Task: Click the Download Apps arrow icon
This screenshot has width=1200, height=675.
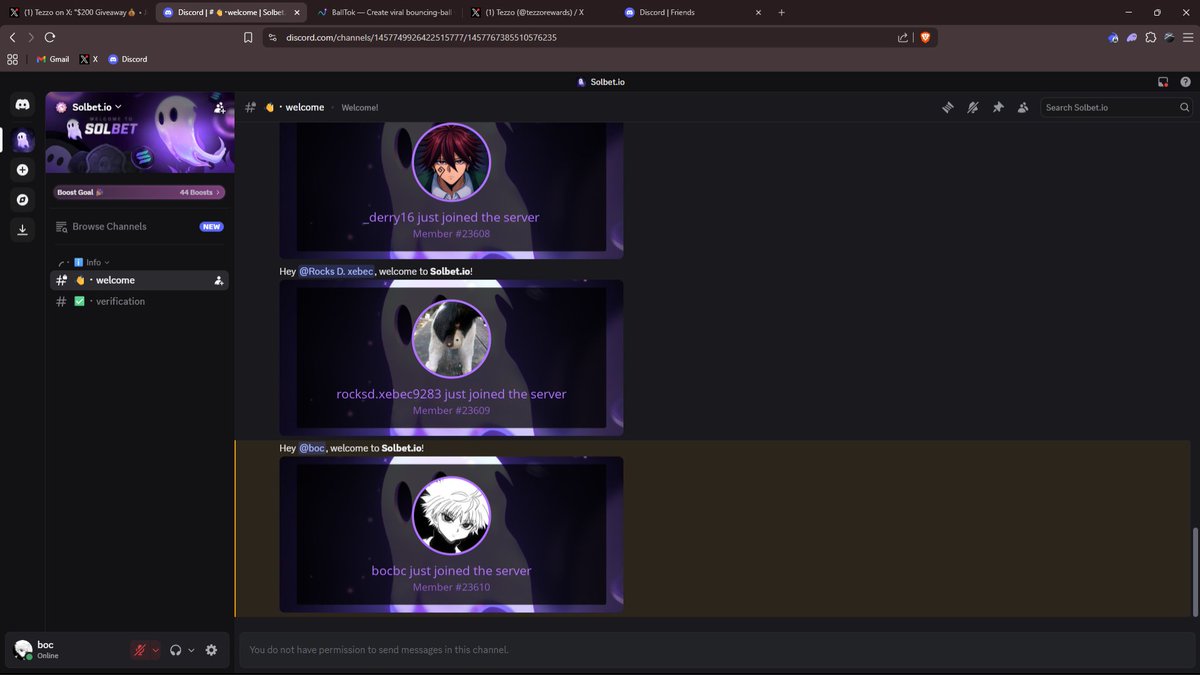Action: coord(22,230)
